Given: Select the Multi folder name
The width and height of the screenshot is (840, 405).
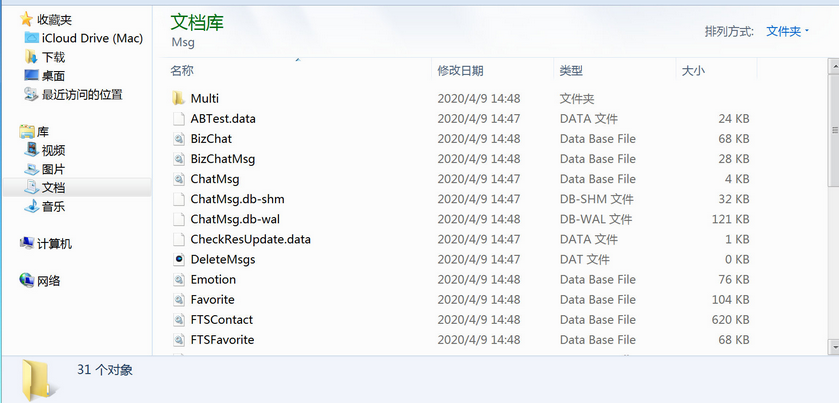Looking at the screenshot, I should (205, 99).
